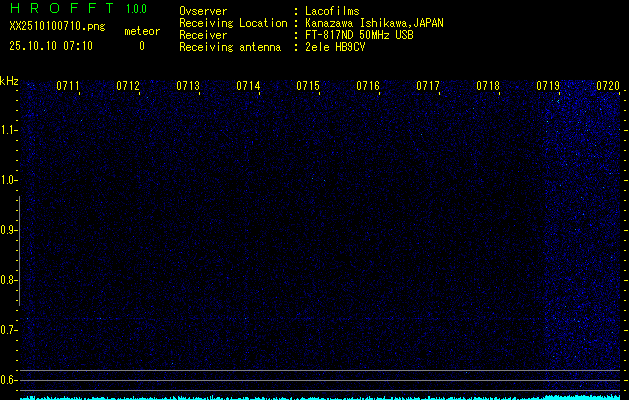The height and width of the screenshot is (400, 629).
Task: Click the 0.8 frequency axis label
Action: pos(9,280)
